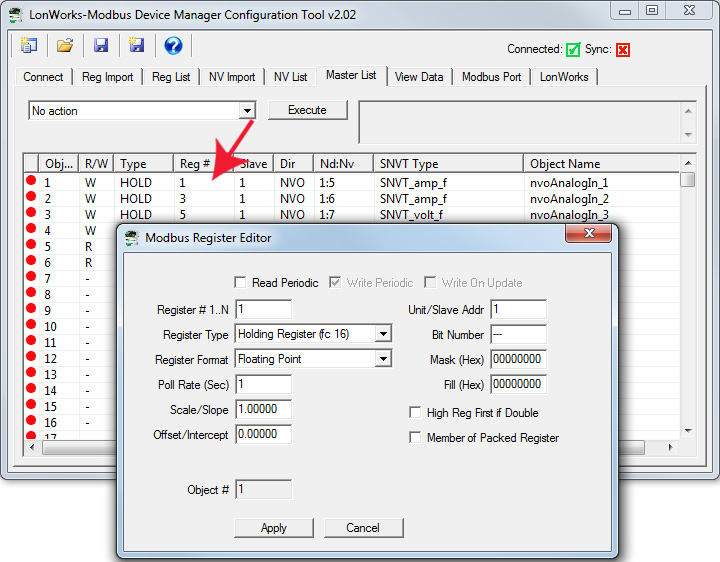Click the save-as disk icon with star
The height and width of the screenshot is (562, 720).
pyautogui.click(x=137, y=46)
